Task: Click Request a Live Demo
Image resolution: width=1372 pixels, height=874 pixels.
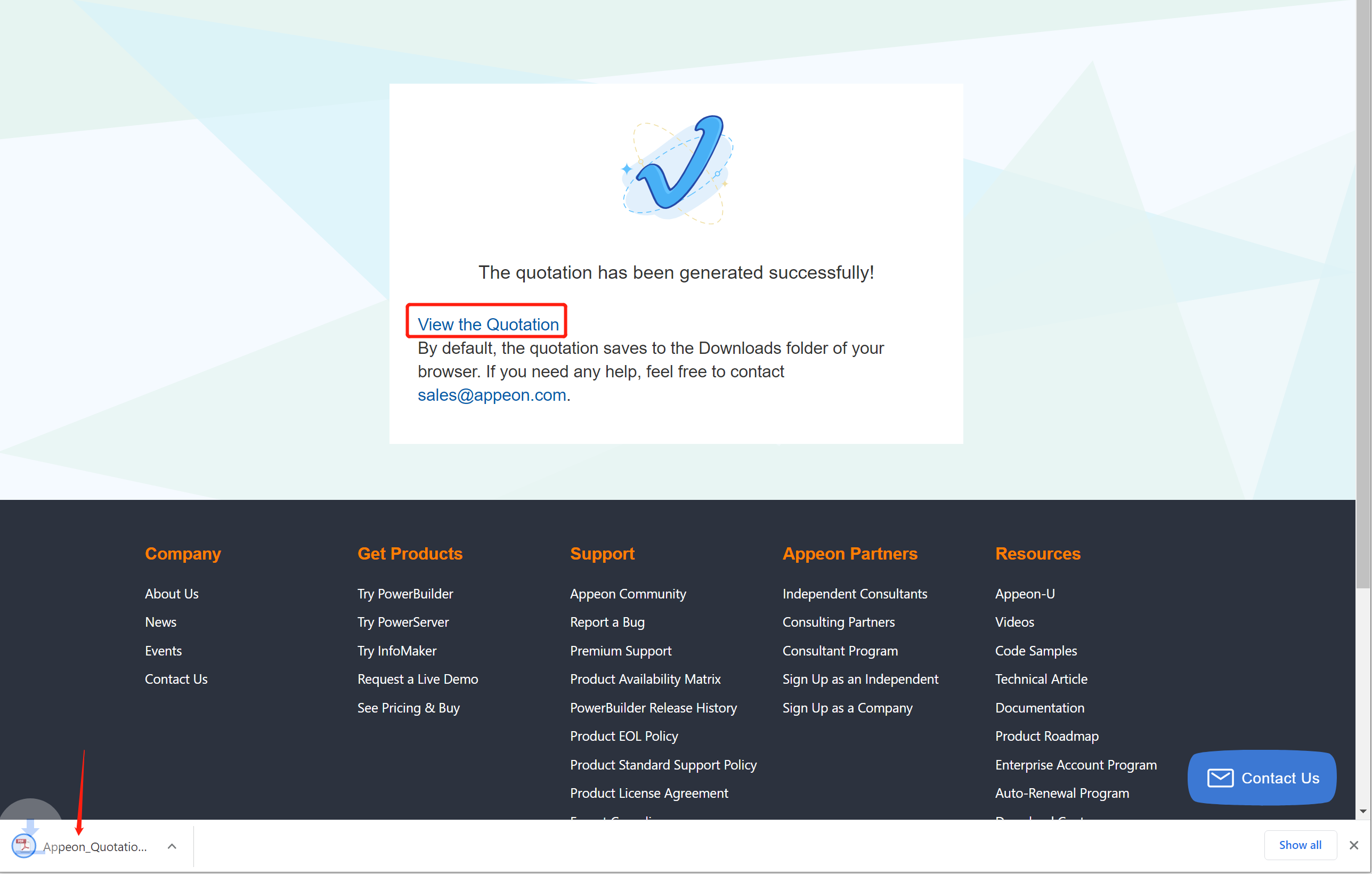Action: click(418, 678)
